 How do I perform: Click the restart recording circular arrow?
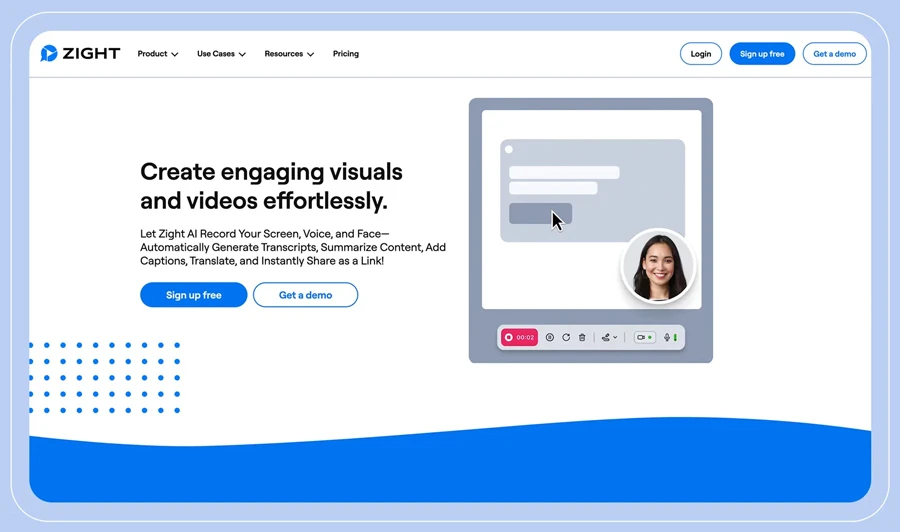(x=566, y=338)
